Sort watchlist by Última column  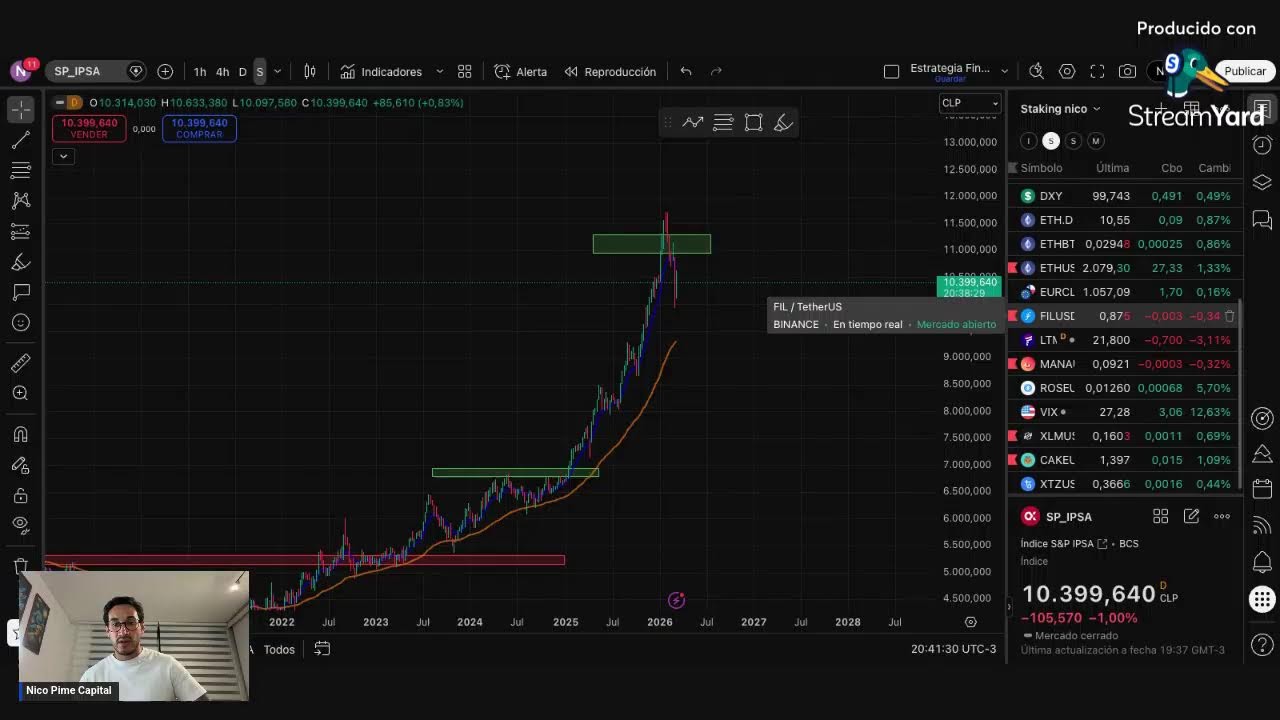(1112, 168)
